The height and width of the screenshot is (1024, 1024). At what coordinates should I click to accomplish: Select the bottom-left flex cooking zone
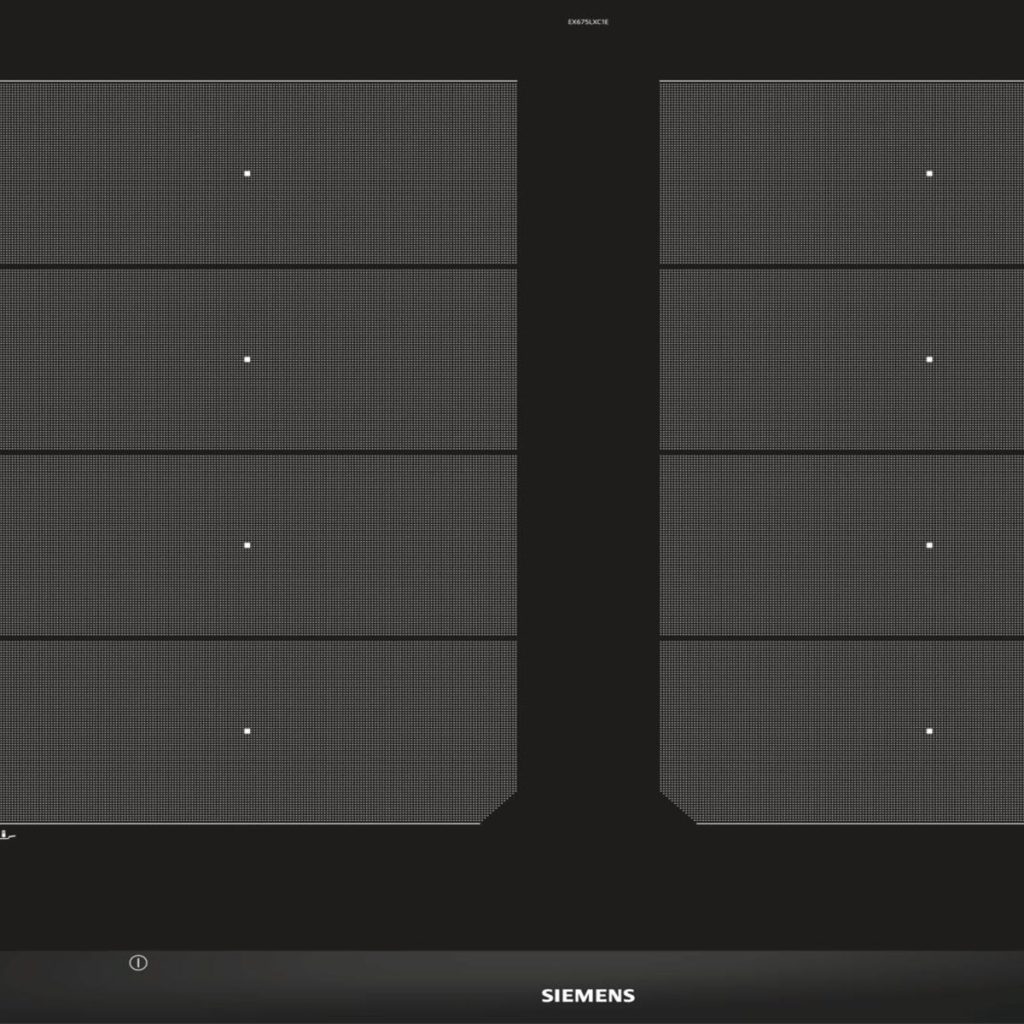click(259, 731)
